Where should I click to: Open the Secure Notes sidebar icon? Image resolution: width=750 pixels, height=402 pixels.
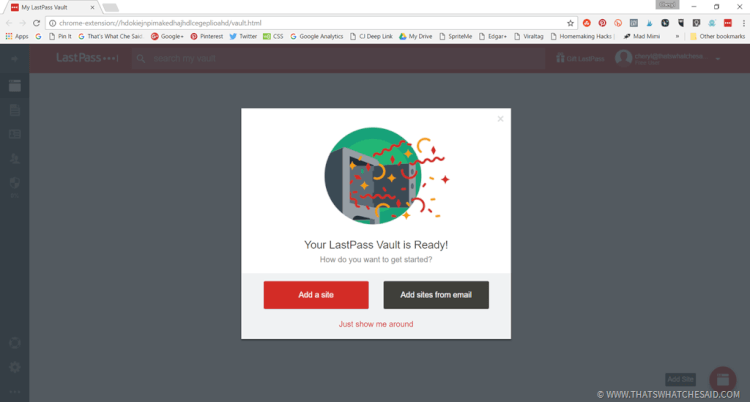15,110
